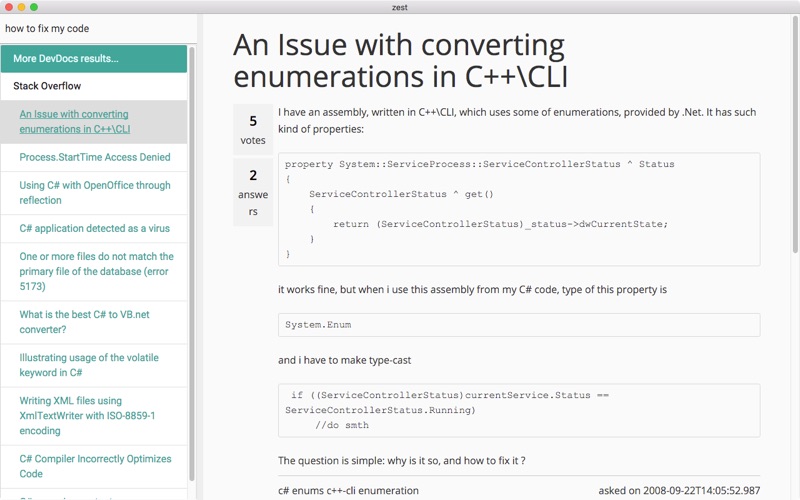Click the tags line 'c# enums c++-cli enumeration'
This screenshot has width=800, height=500.
coord(348,490)
